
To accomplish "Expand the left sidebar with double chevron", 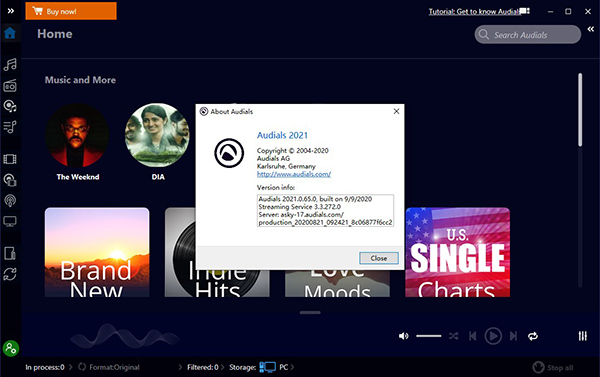I will tap(11, 11).
